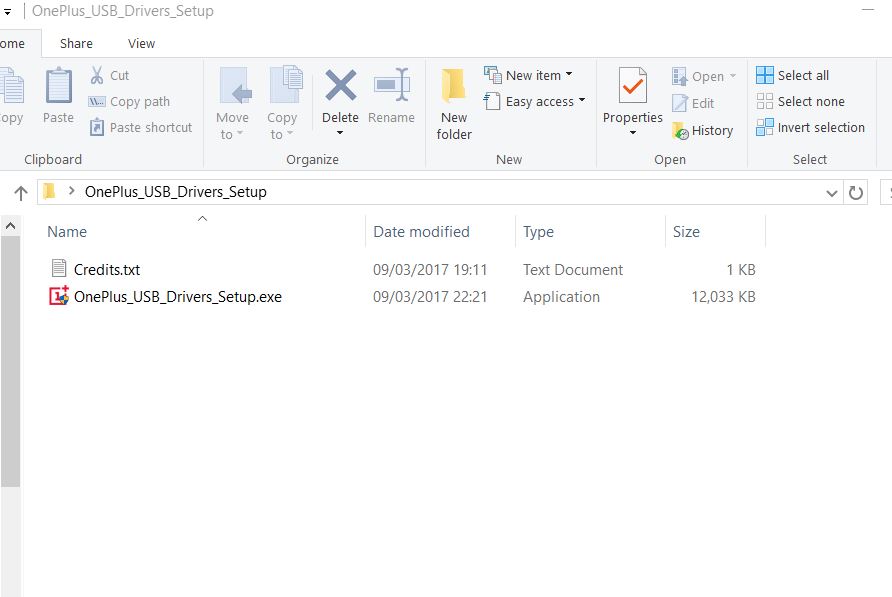Click the Select all icon
Viewport: 892px width, 597px height.
(x=765, y=75)
